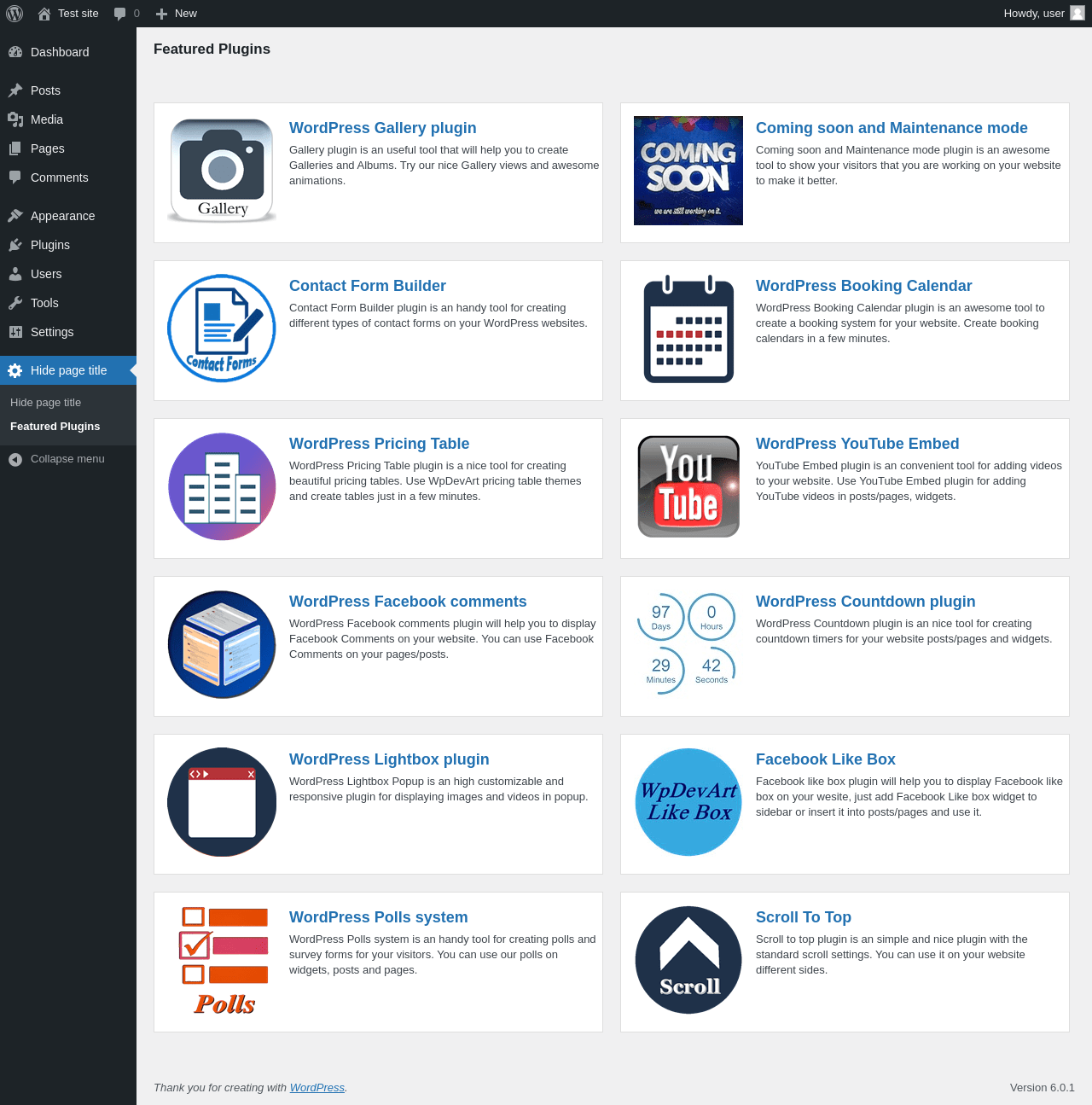
Task: Follow the WordPress footer link
Action: point(317,1088)
